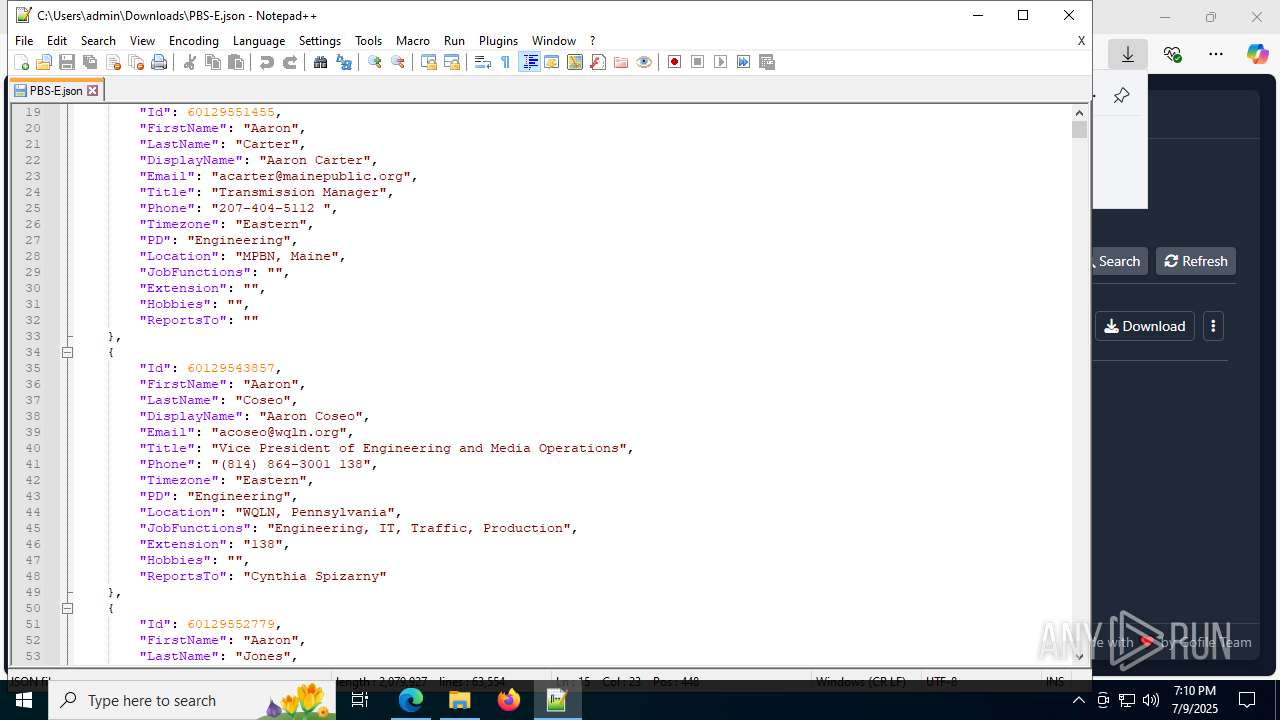
Task: Toggle synchronize horizontal scrolling icon
Action: coord(452,62)
